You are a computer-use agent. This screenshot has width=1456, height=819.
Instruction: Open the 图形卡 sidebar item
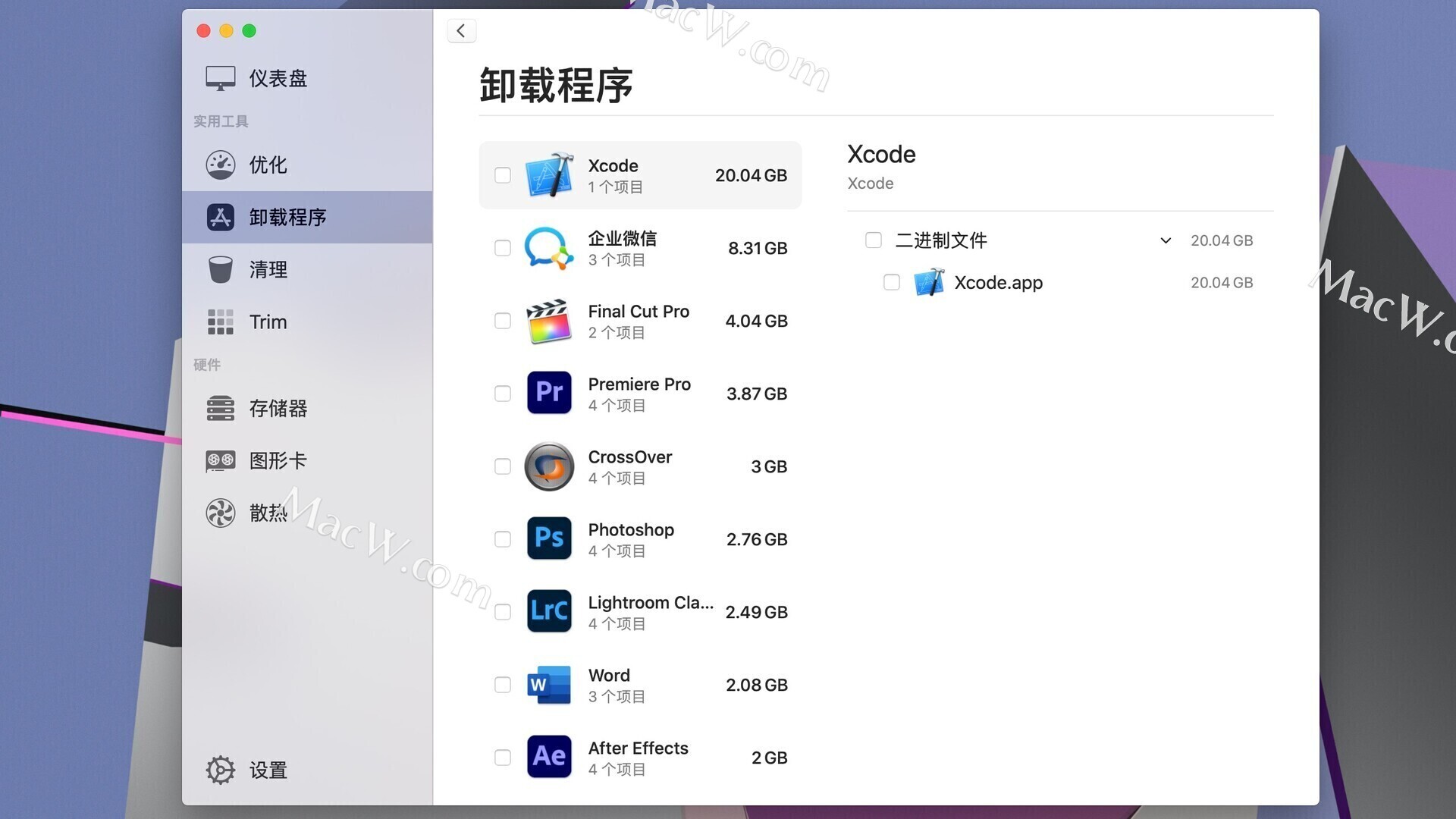pos(307,460)
